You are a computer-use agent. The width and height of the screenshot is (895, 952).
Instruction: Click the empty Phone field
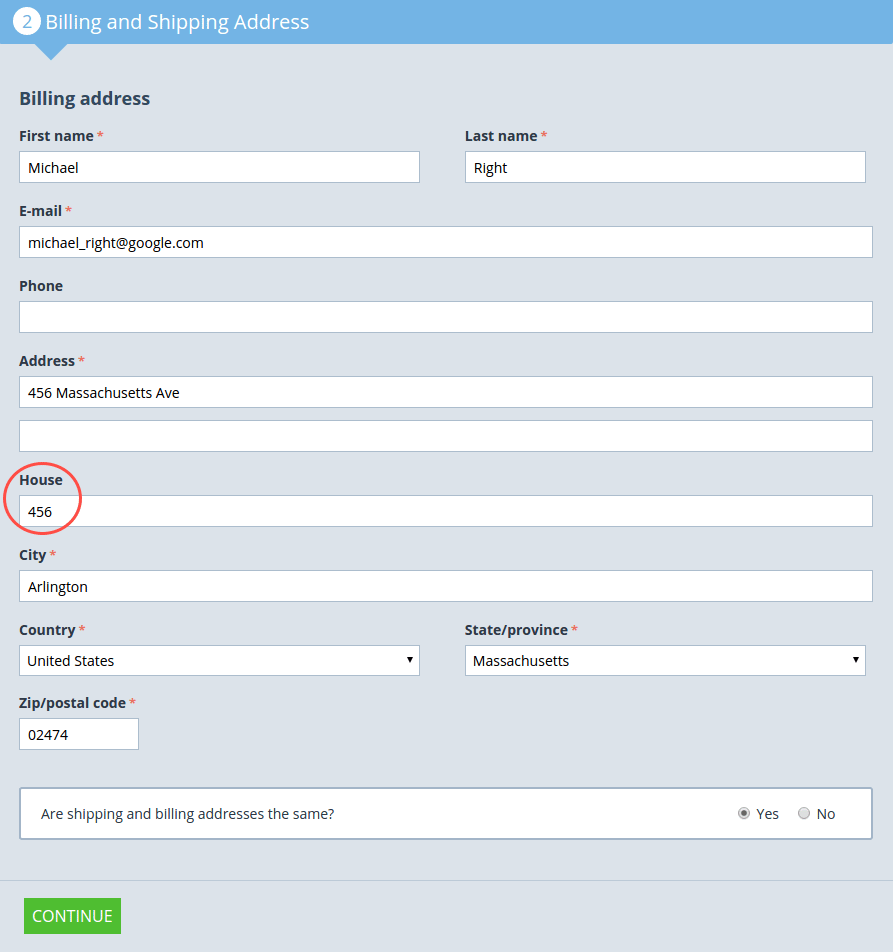(x=446, y=317)
